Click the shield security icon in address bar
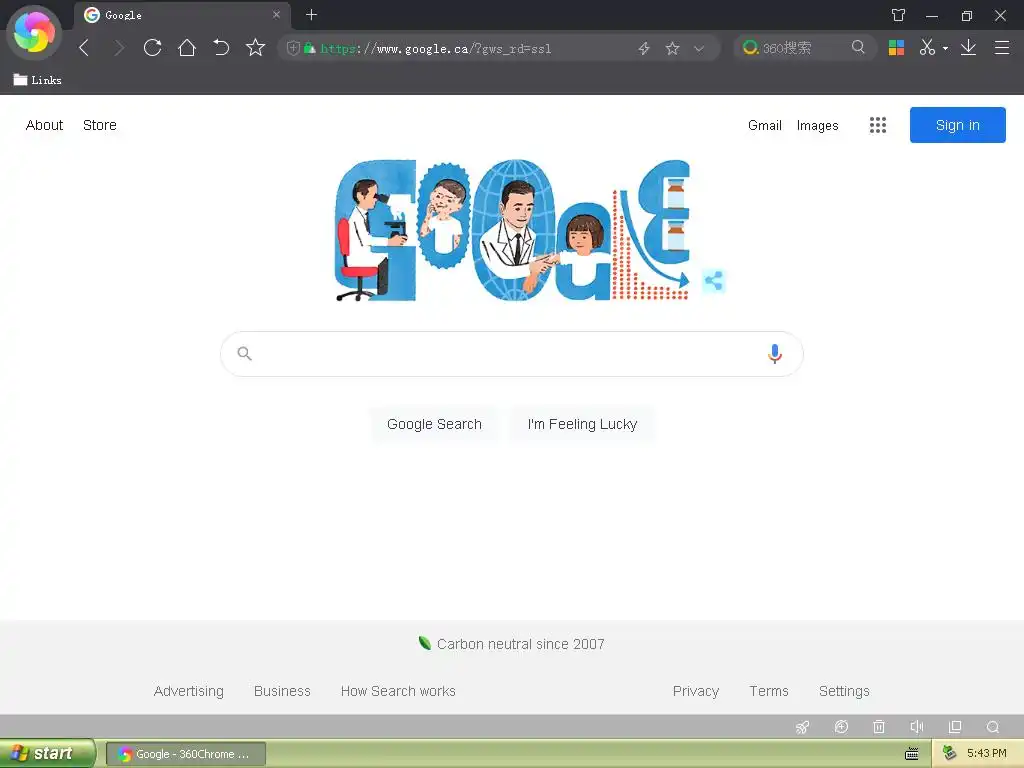1024x768 pixels. [x=293, y=48]
